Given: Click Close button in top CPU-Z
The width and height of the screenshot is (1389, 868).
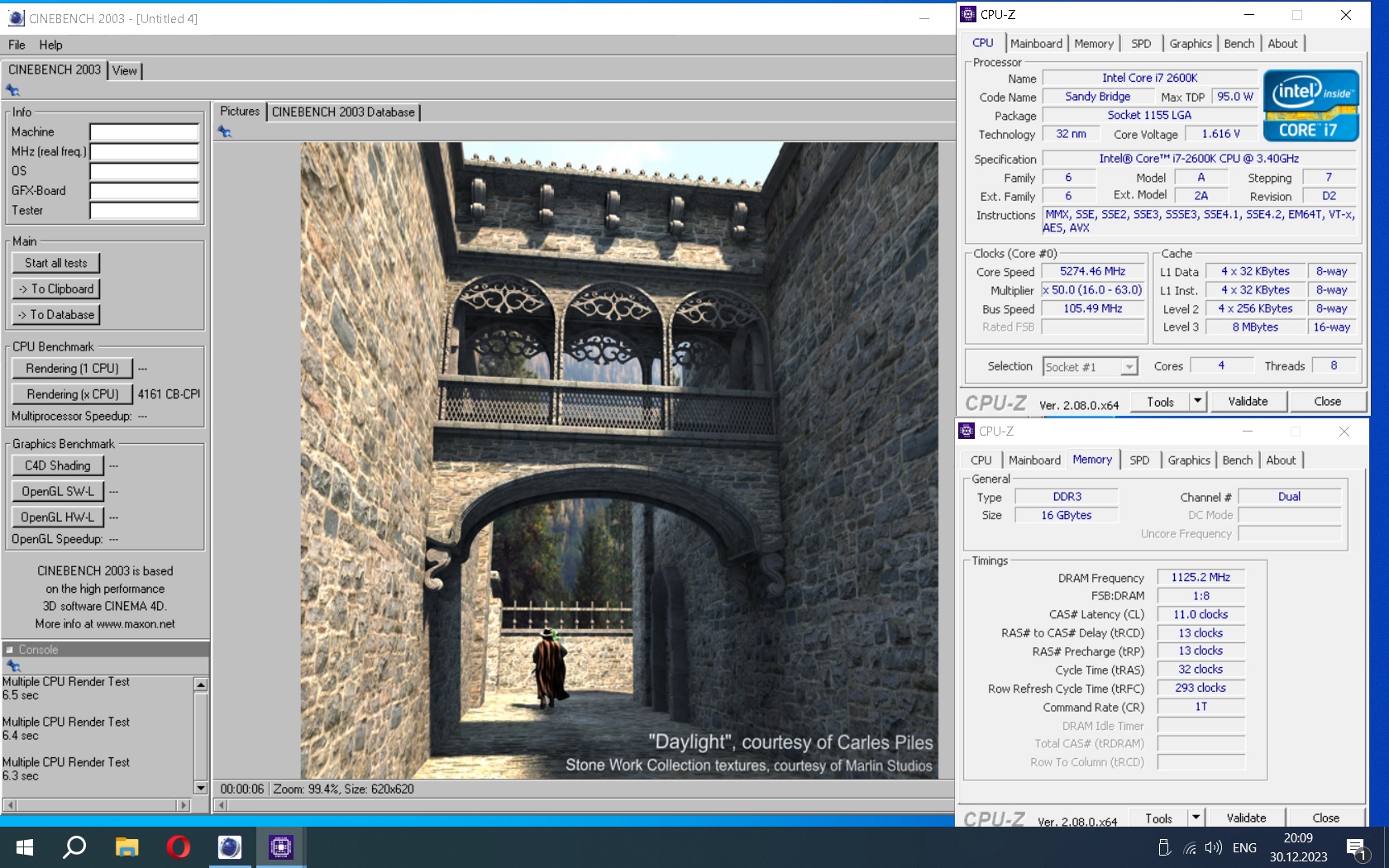Looking at the screenshot, I should point(1328,401).
